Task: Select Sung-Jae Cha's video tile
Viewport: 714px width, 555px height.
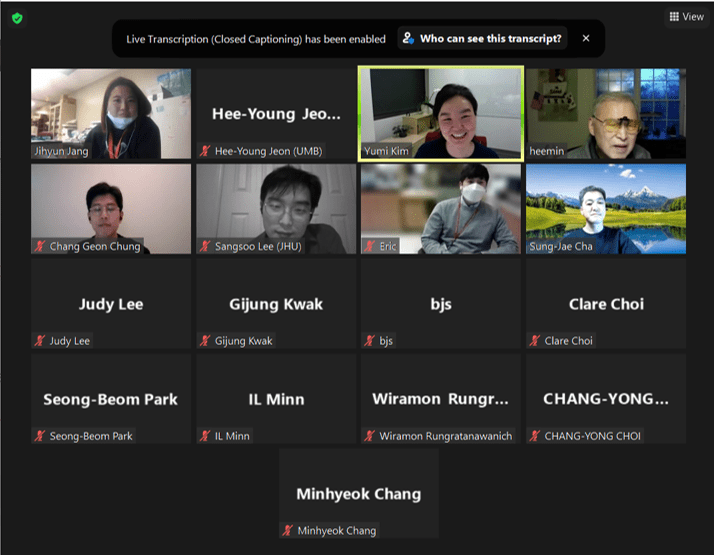Action: click(606, 209)
